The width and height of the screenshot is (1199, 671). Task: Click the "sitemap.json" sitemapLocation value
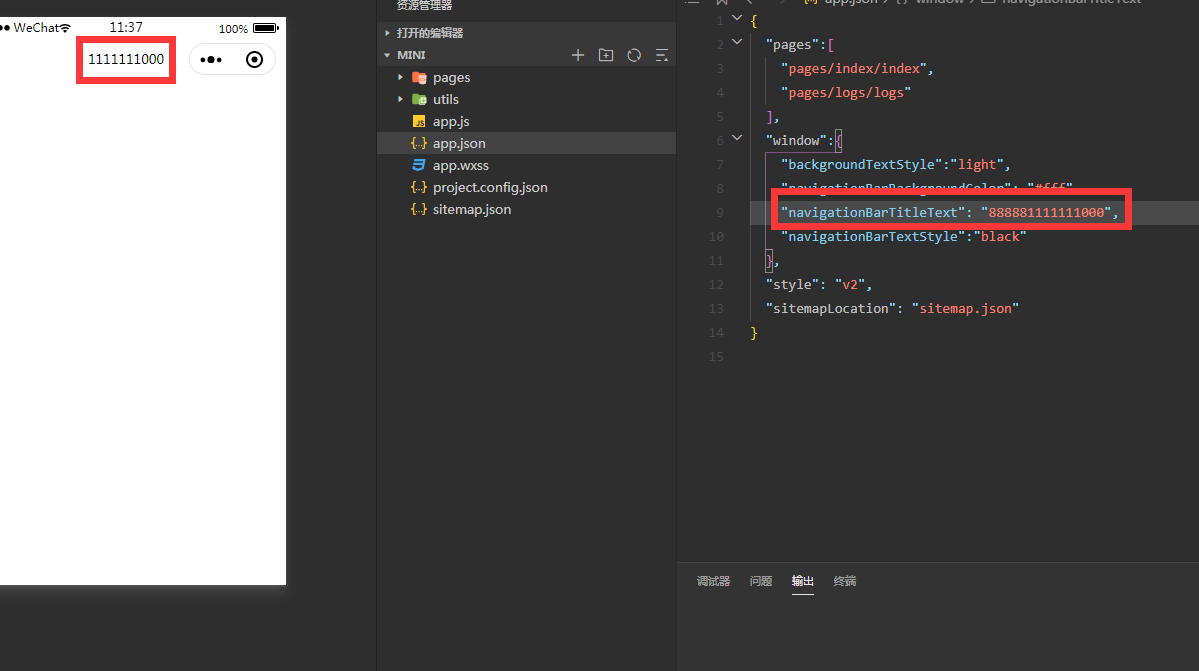pyautogui.click(x=965, y=309)
